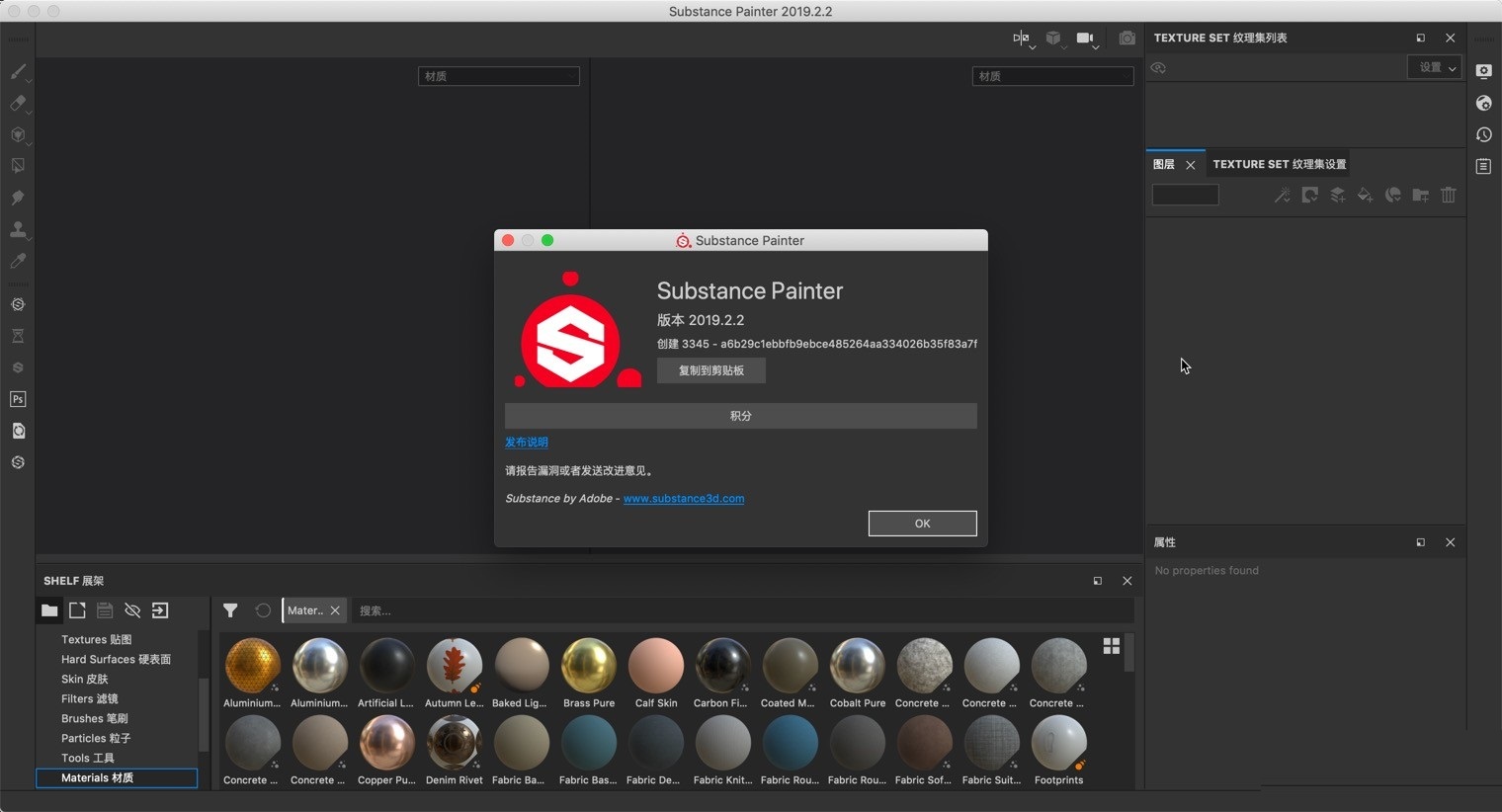Toggle shelf hide/show eye icon
1502x812 pixels.
coord(132,610)
